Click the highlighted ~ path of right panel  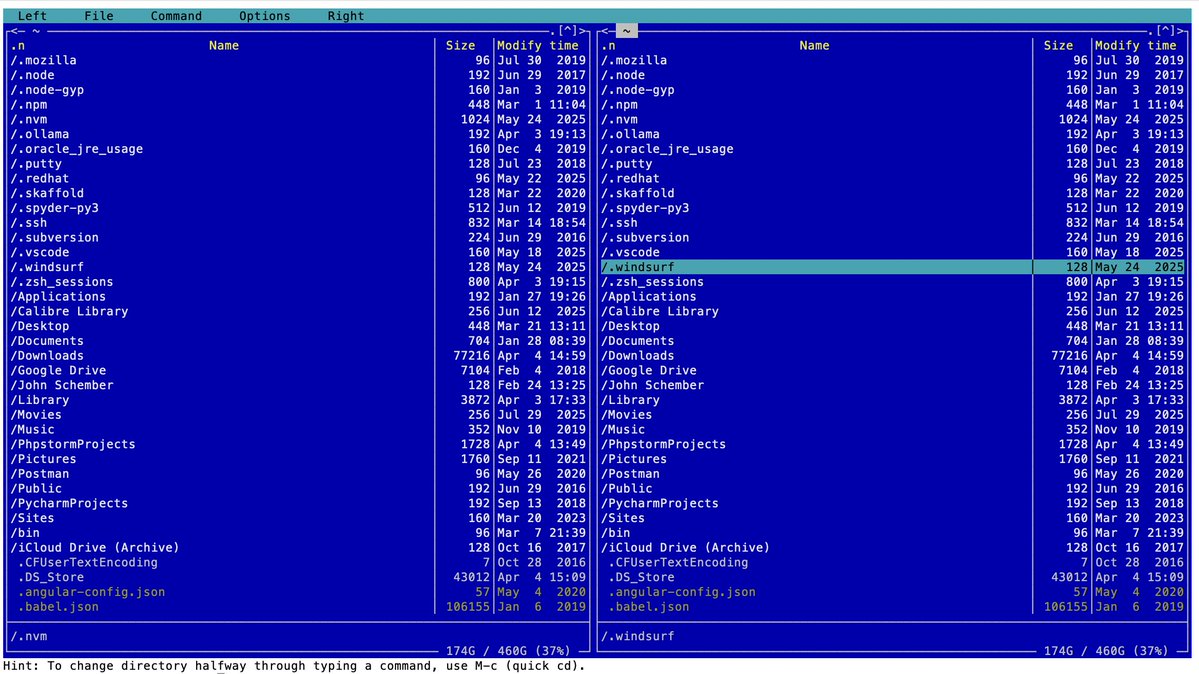pyautogui.click(x=626, y=31)
